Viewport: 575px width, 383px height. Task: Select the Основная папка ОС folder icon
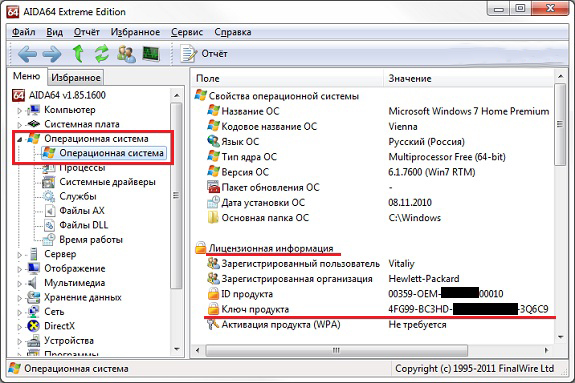pos(213,218)
